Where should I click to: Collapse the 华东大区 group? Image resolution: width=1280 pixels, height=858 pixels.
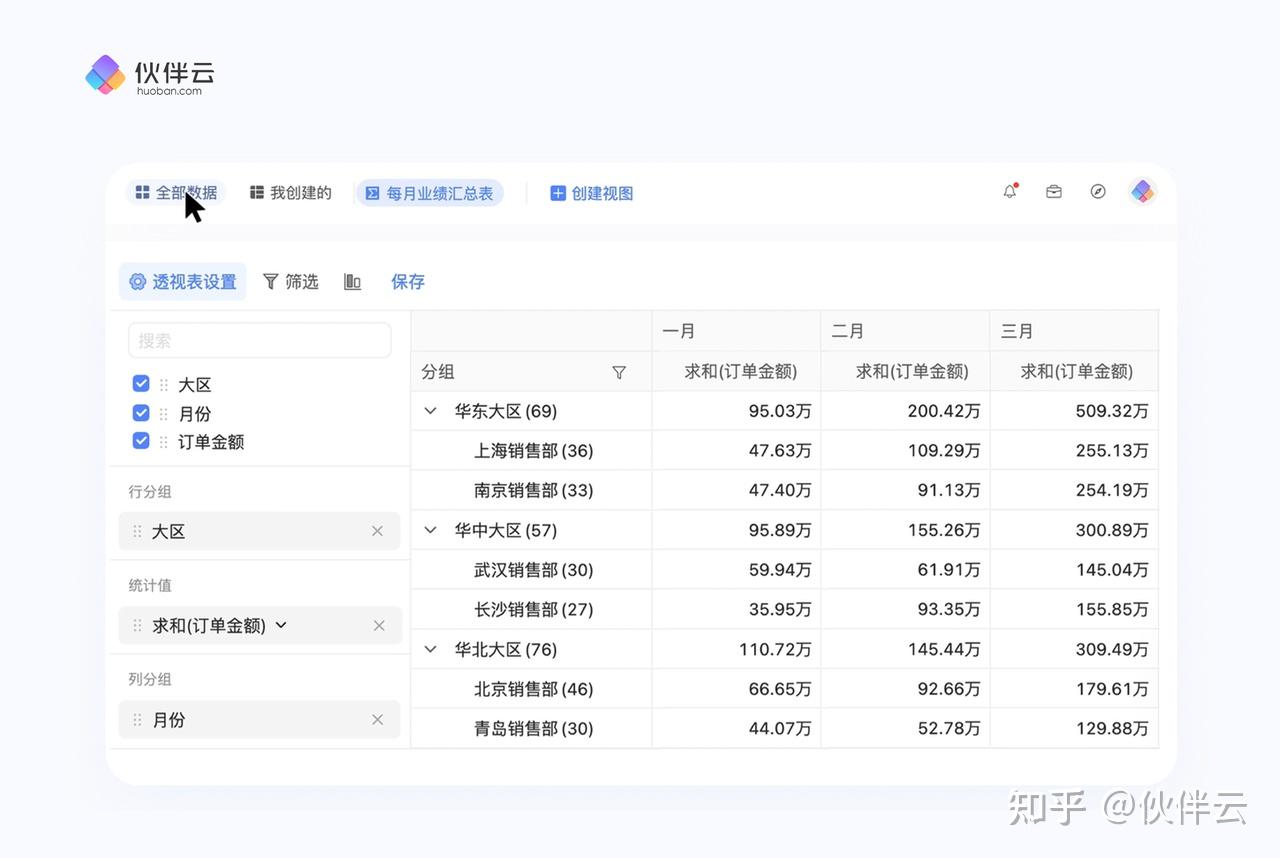(x=431, y=411)
